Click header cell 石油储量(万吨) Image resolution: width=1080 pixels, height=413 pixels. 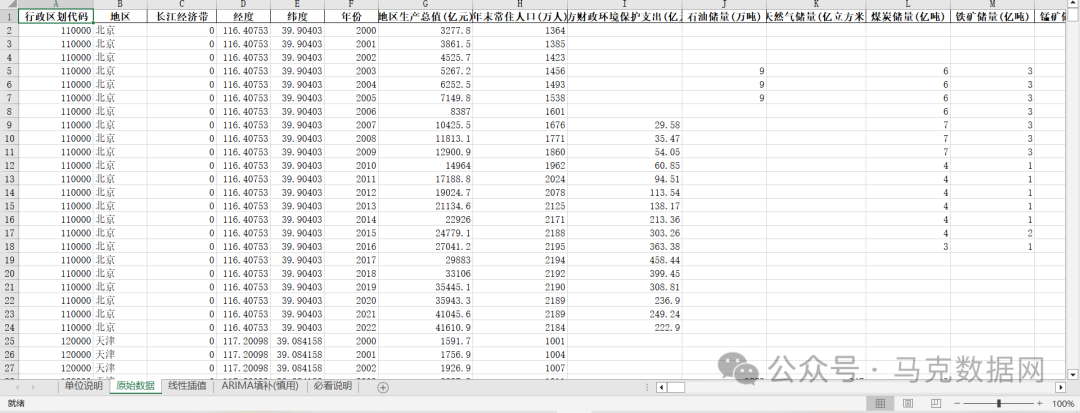pyautogui.click(x=724, y=17)
